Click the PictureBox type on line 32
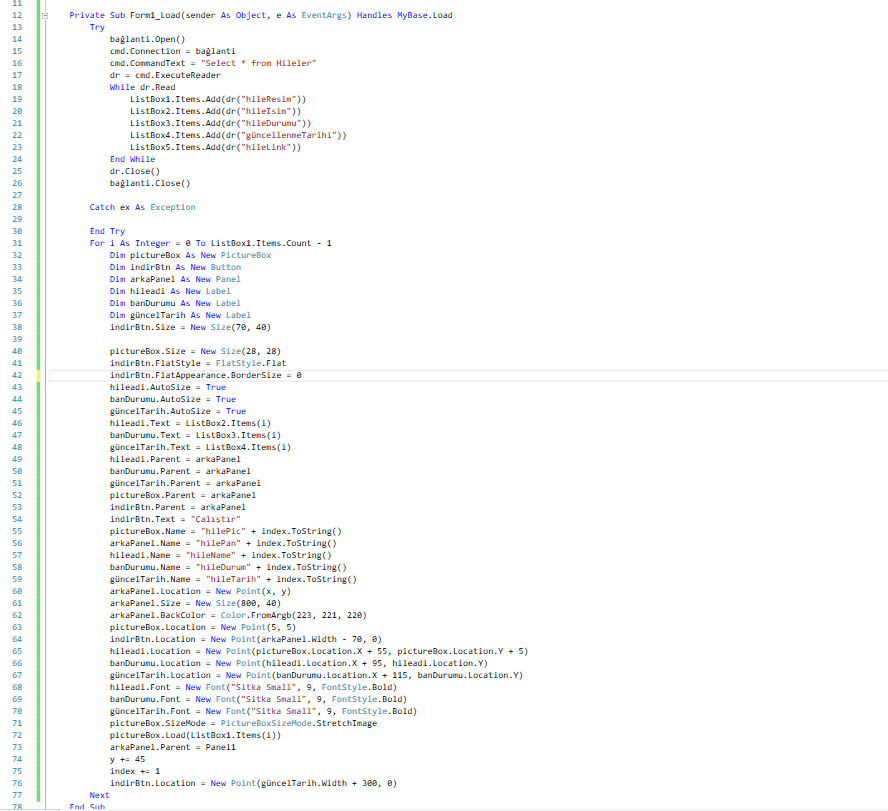 click(x=246, y=255)
